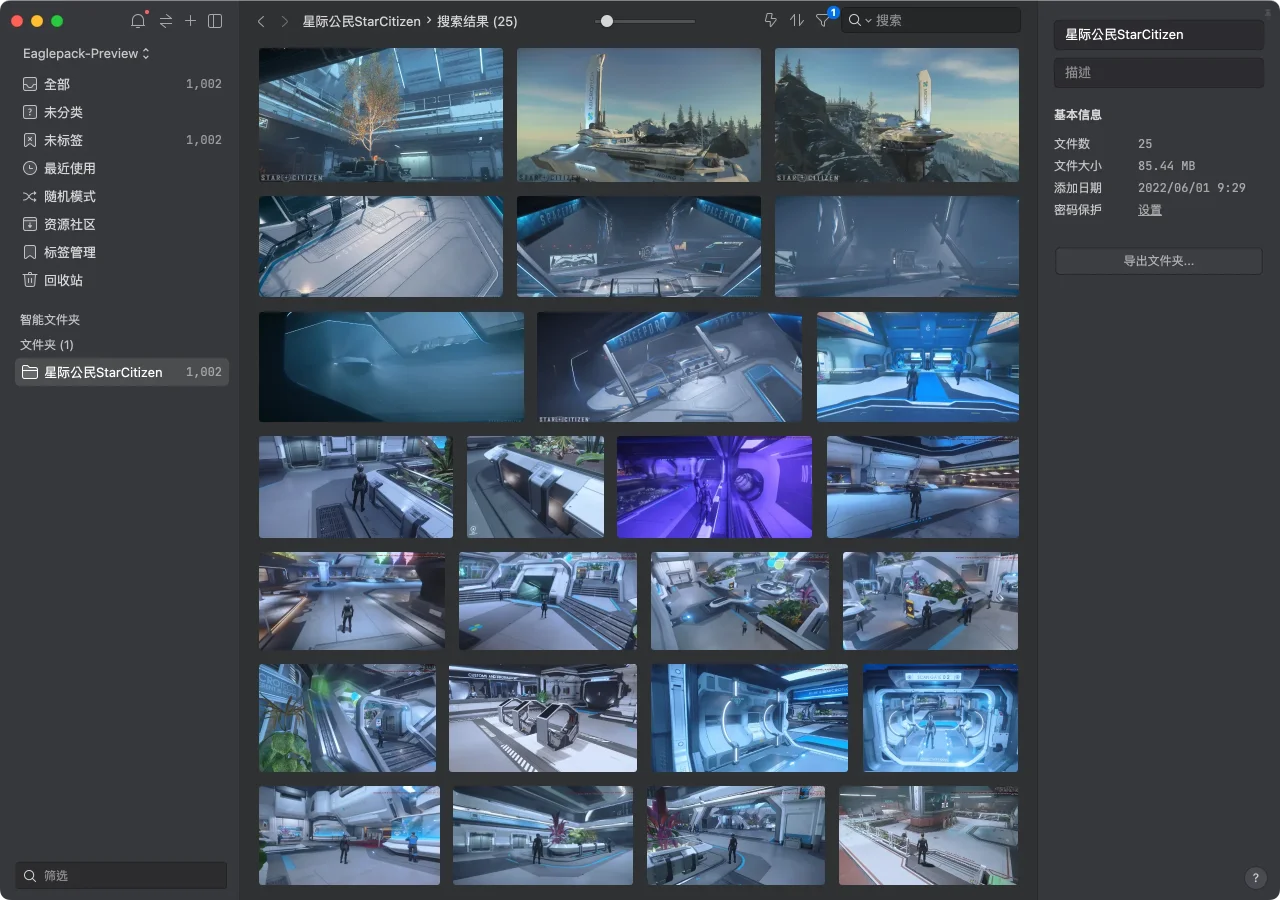Click the 筛选 filter field at sidebar bottom
Image resolution: width=1280 pixels, height=900 pixels.
(x=121, y=875)
